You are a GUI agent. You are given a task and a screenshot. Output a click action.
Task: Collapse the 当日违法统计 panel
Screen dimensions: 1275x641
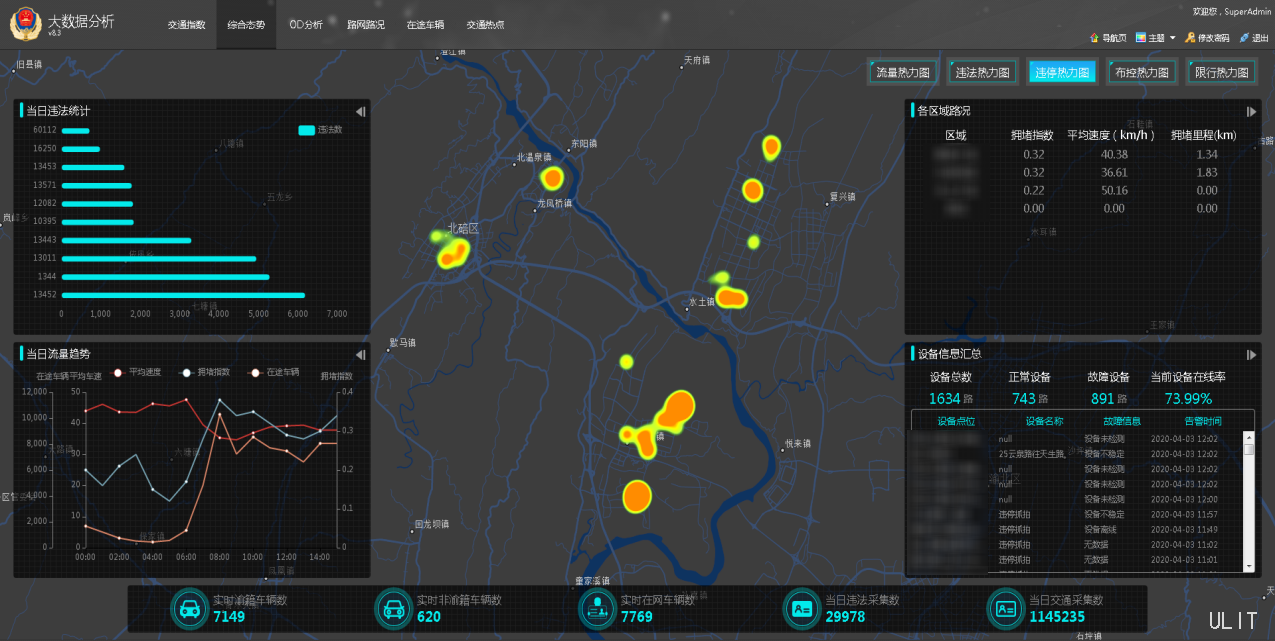360,111
